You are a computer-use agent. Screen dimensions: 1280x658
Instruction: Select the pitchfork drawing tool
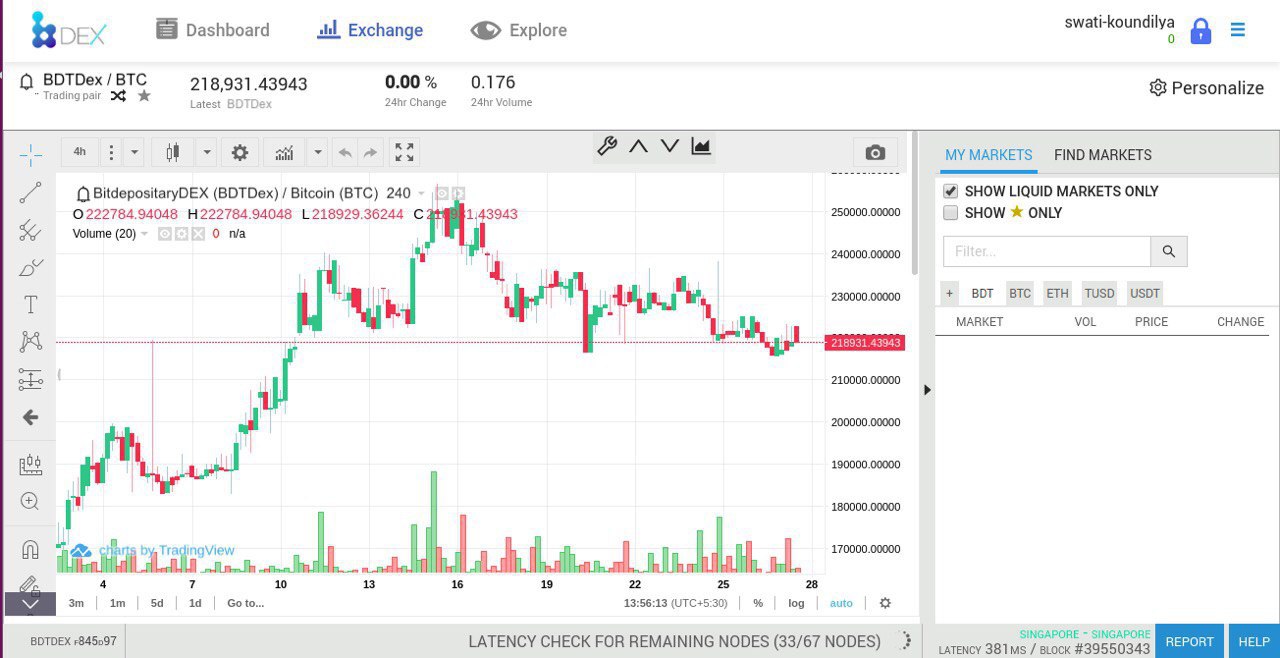coord(31,230)
